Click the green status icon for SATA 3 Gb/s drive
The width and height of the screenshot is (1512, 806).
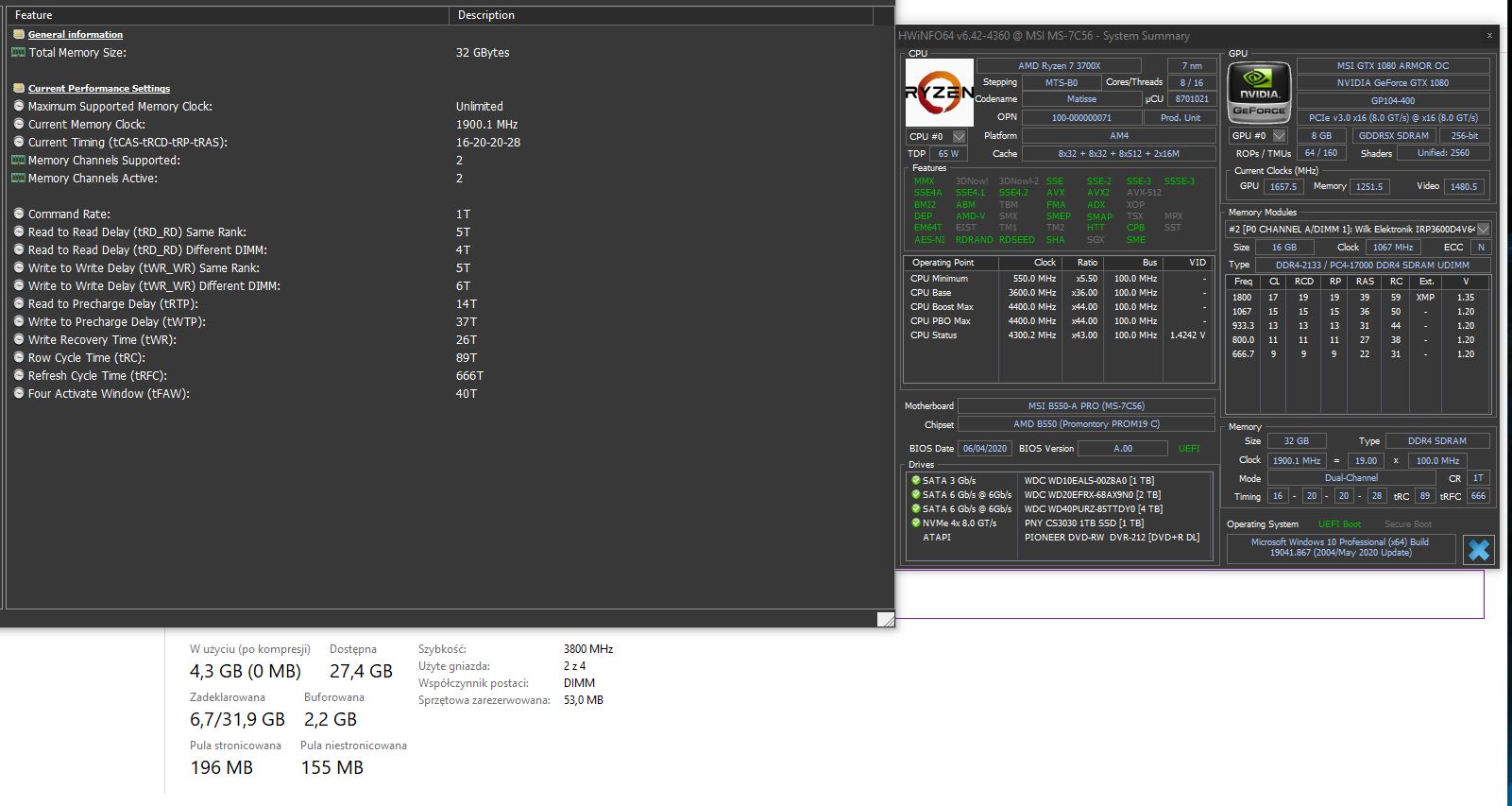[x=915, y=480]
